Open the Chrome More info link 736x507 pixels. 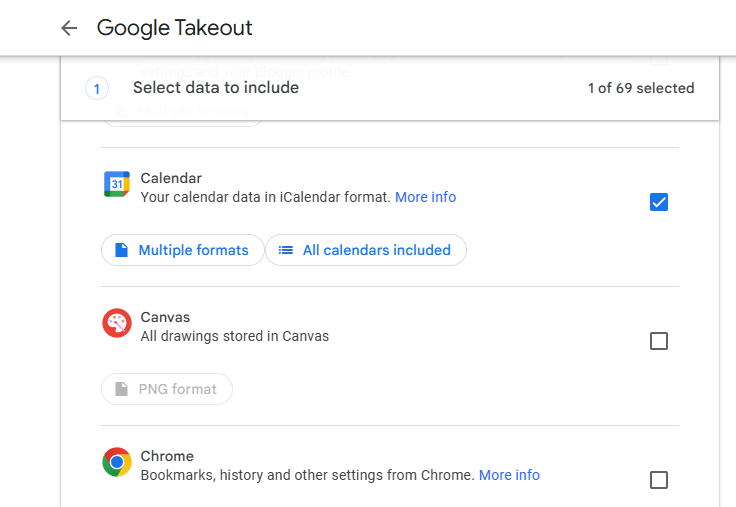click(509, 475)
